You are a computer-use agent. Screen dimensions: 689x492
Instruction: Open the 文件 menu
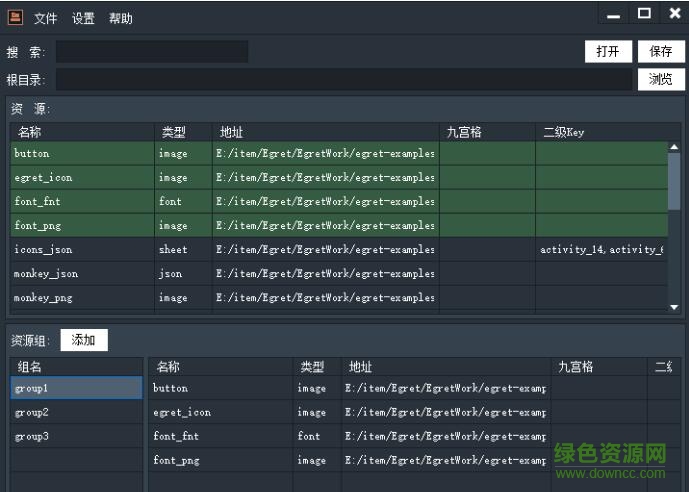coord(46,19)
